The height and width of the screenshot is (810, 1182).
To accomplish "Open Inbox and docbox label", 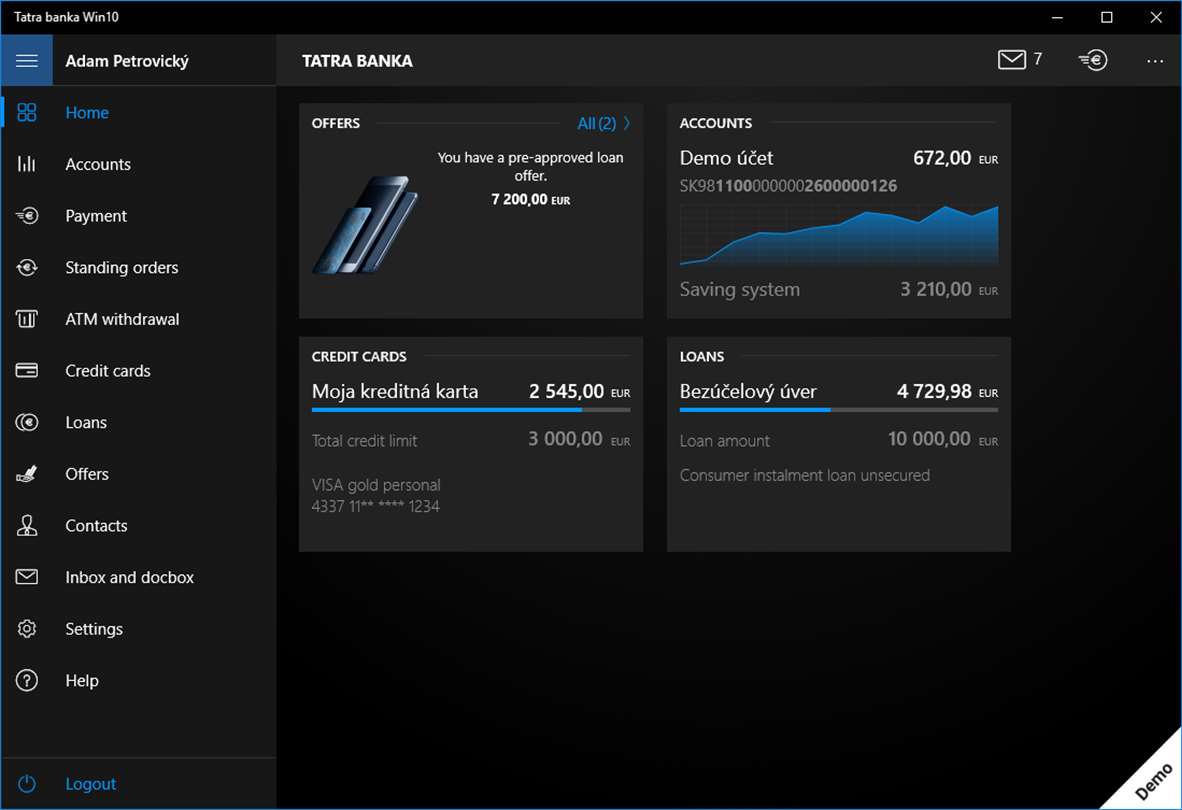I will [x=130, y=577].
